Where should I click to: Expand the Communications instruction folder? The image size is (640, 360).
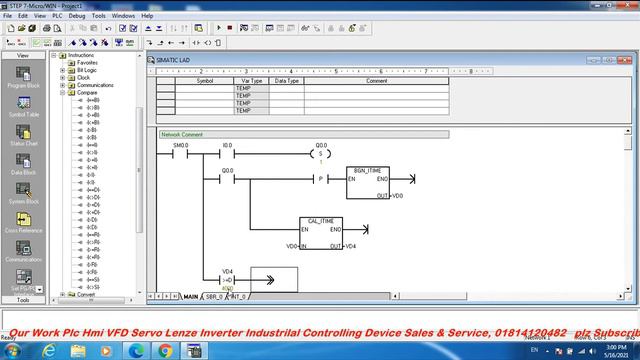(x=63, y=85)
